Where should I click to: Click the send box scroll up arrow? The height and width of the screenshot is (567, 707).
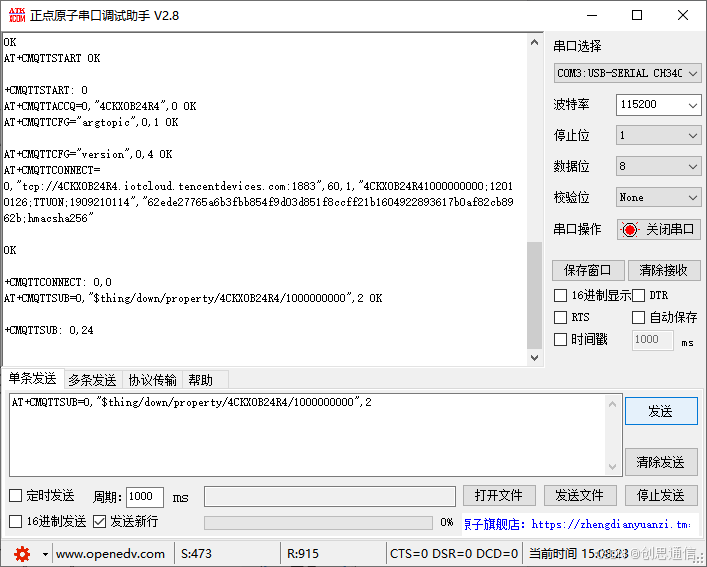[x=612, y=404]
